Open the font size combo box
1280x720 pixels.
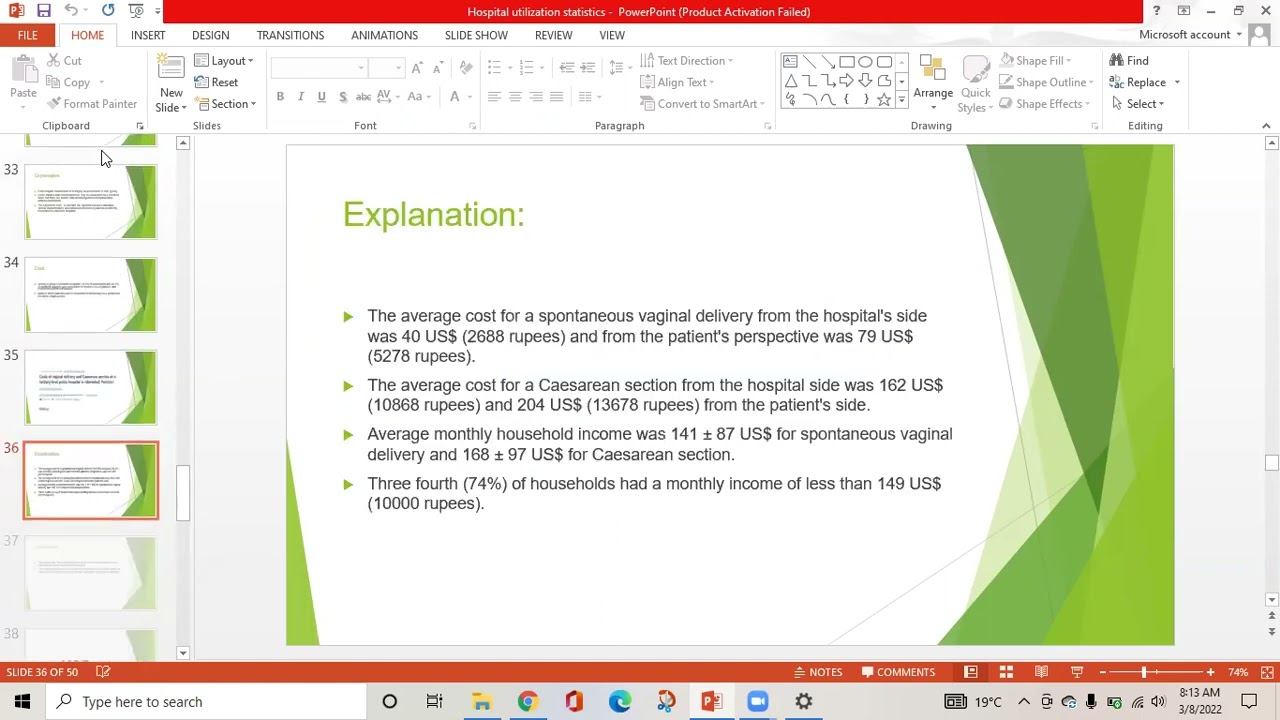386,68
